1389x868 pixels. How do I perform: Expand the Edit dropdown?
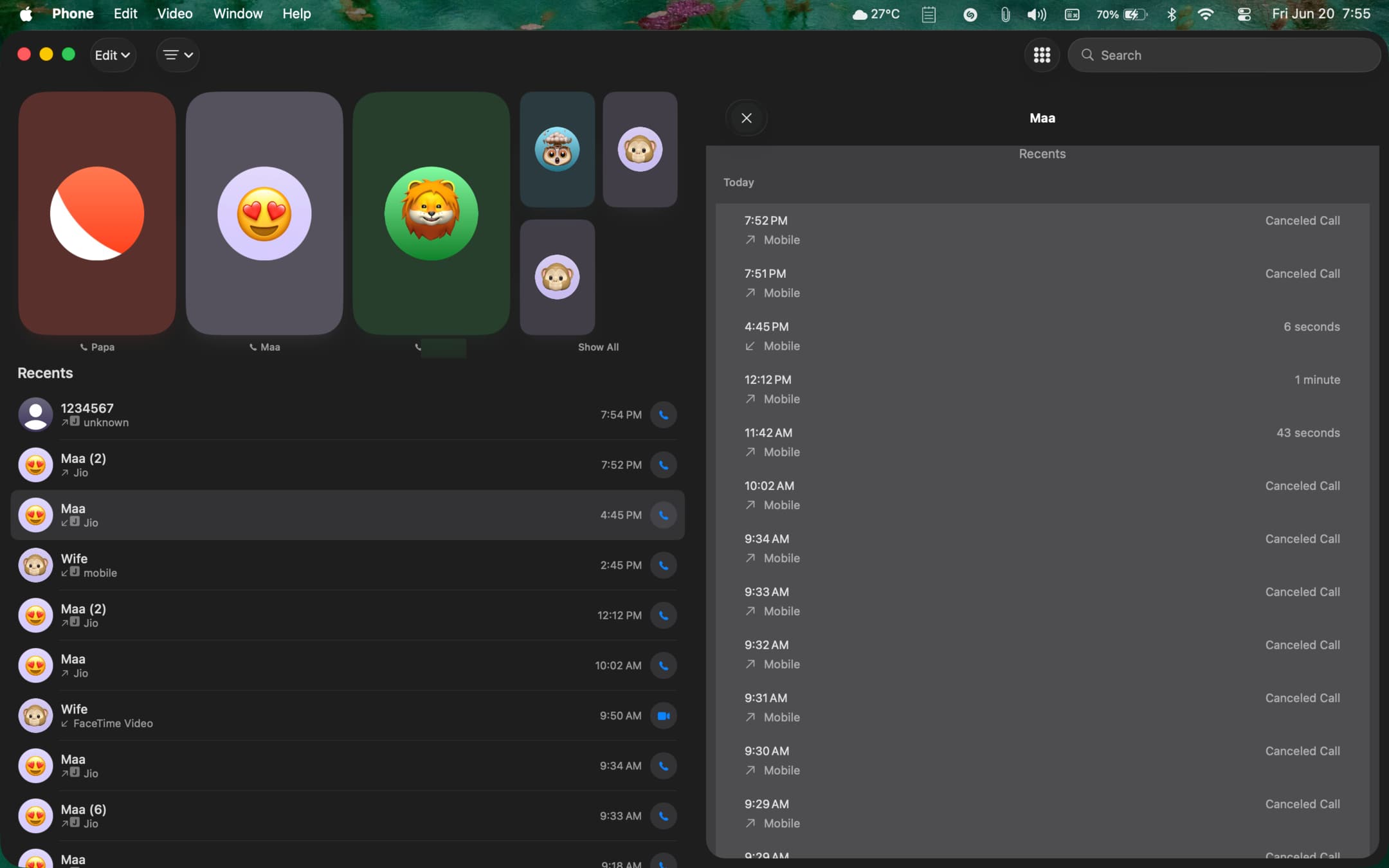[113, 55]
